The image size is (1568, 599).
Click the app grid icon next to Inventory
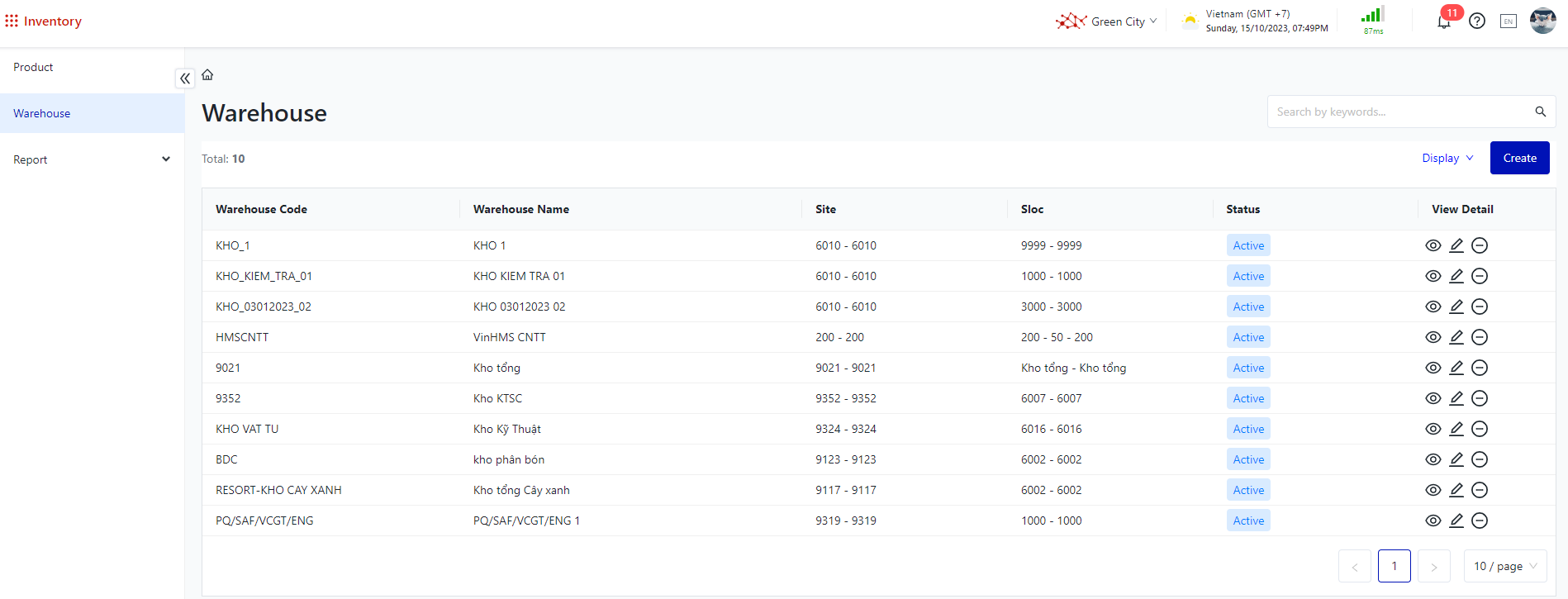pyautogui.click(x=12, y=21)
